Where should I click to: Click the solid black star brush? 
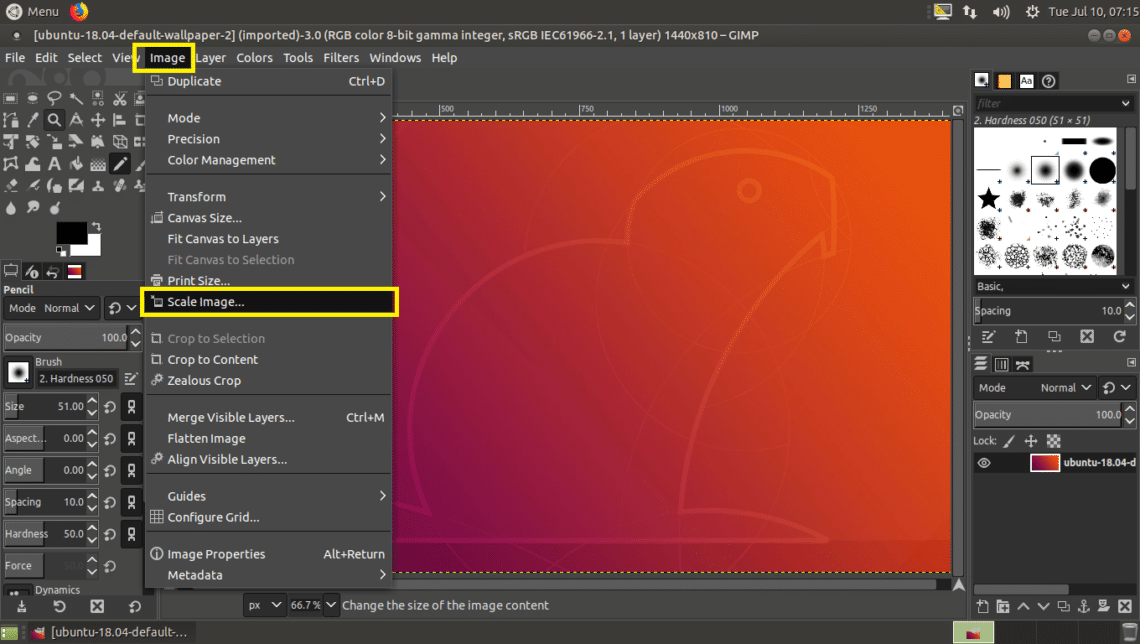tap(988, 199)
